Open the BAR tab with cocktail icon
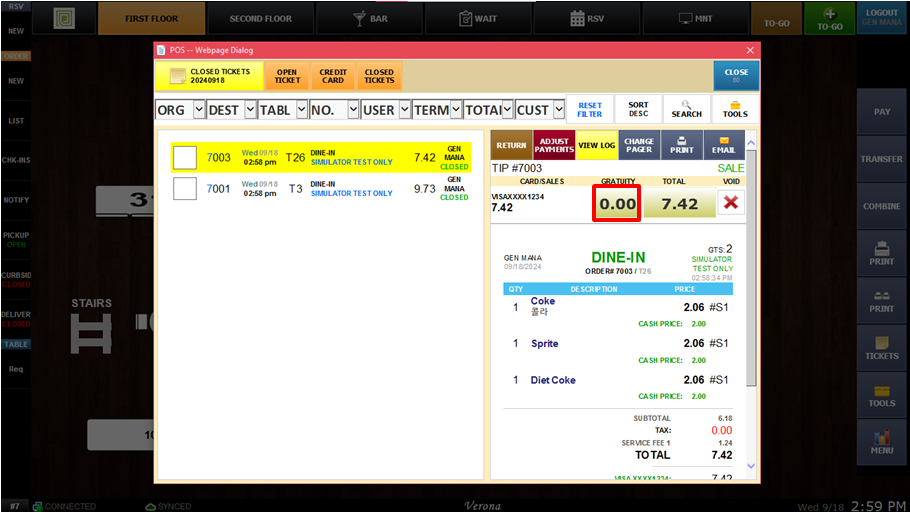Viewport: 910px width, 512px height. point(370,19)
